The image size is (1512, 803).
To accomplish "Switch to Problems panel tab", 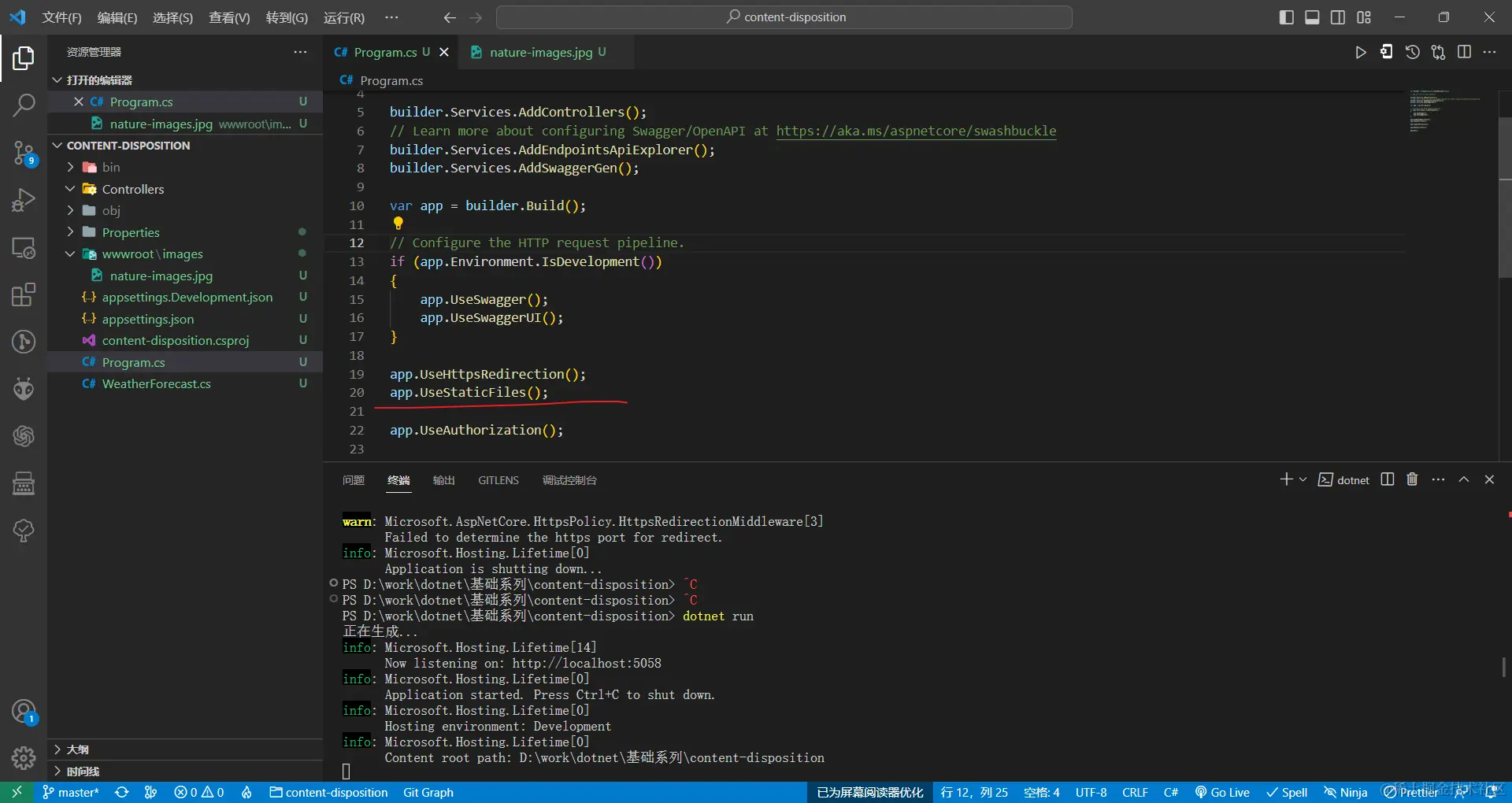I will click(354, 480).
